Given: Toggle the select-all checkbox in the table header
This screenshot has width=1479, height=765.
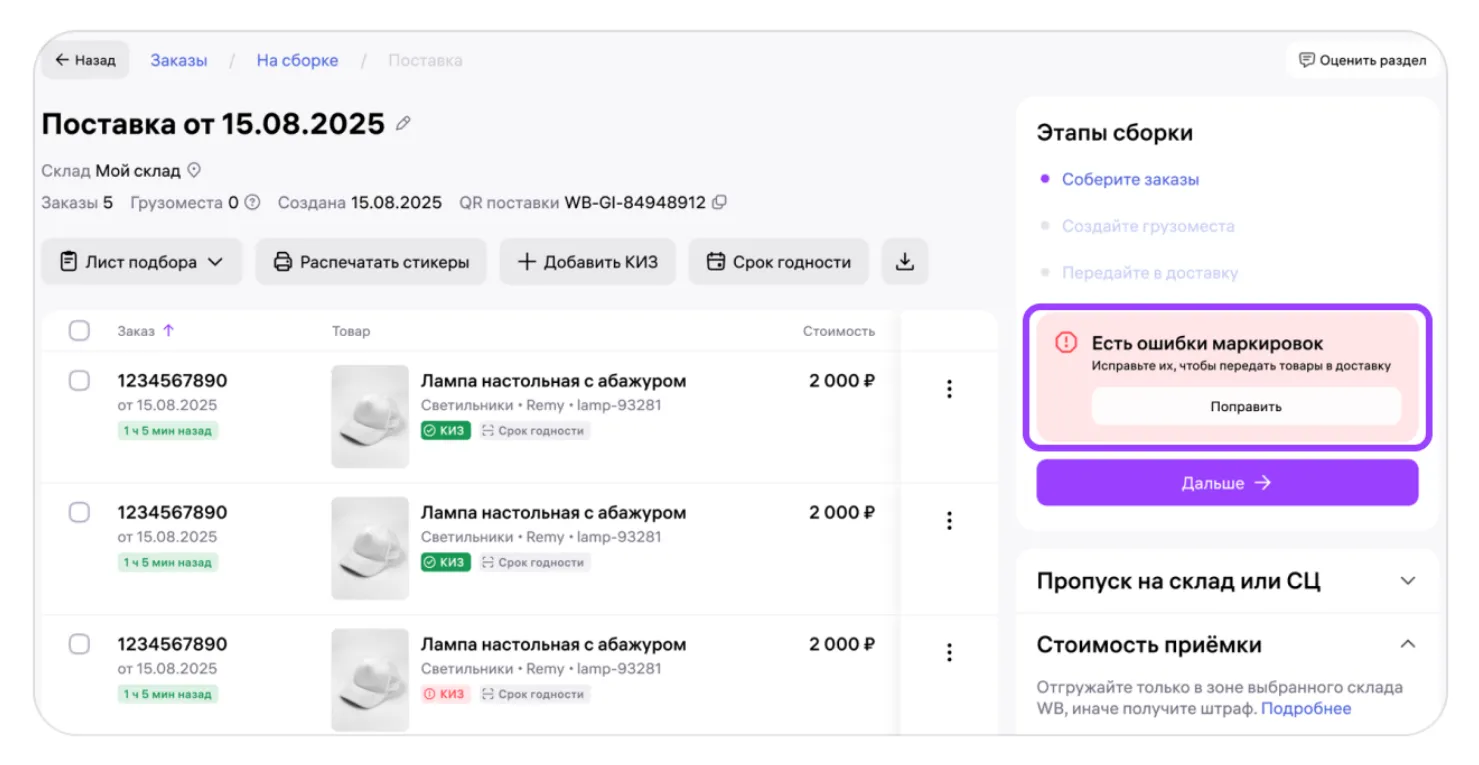Looking at the screenshot, I should tap(79, 331).
